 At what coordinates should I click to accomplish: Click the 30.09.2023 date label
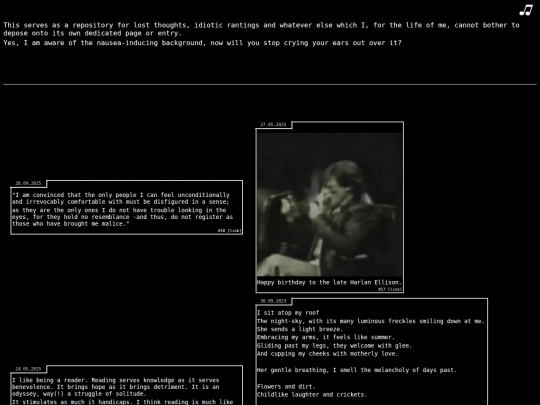click(273, 301)
